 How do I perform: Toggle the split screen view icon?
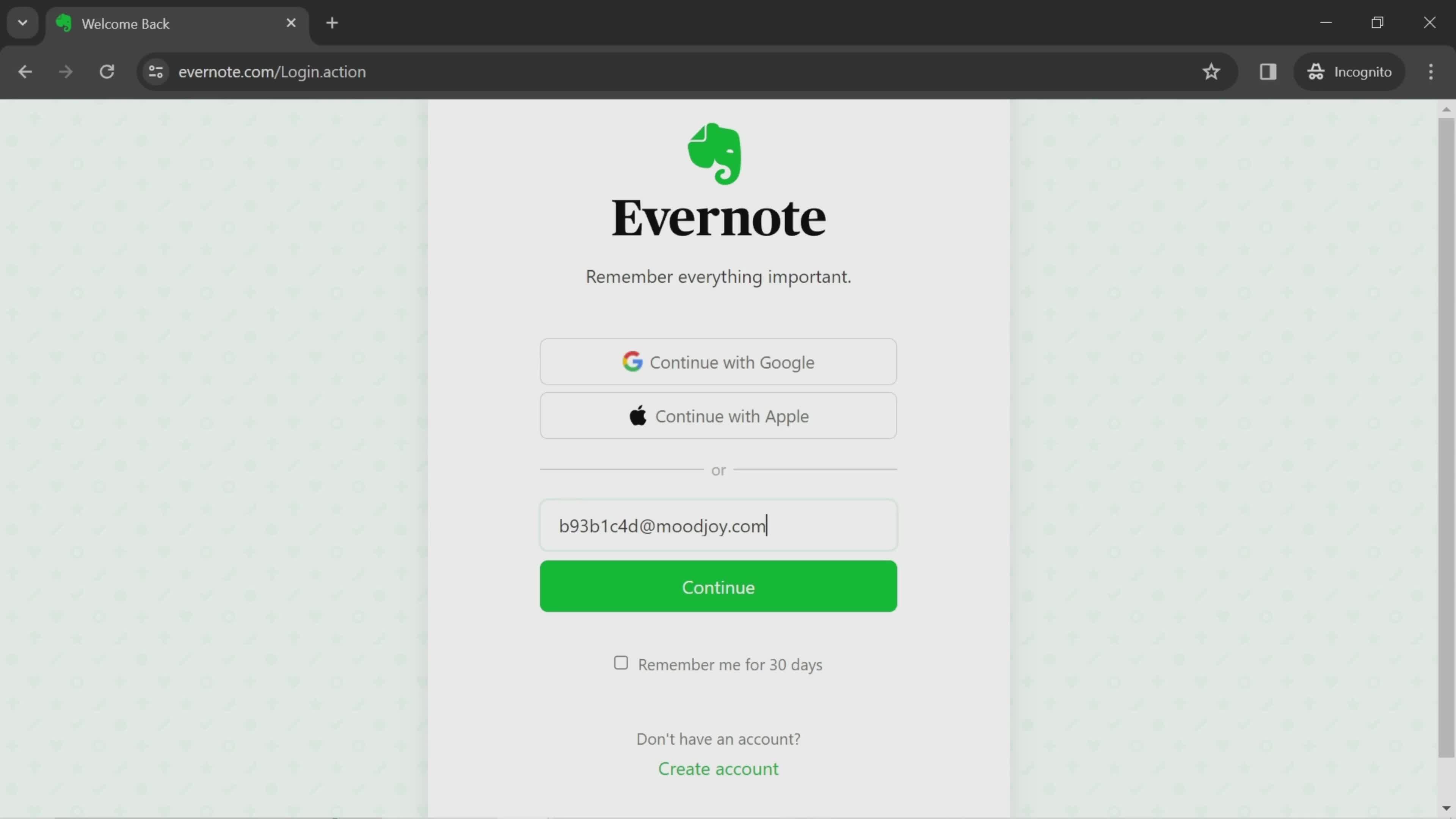point(1268,71)
